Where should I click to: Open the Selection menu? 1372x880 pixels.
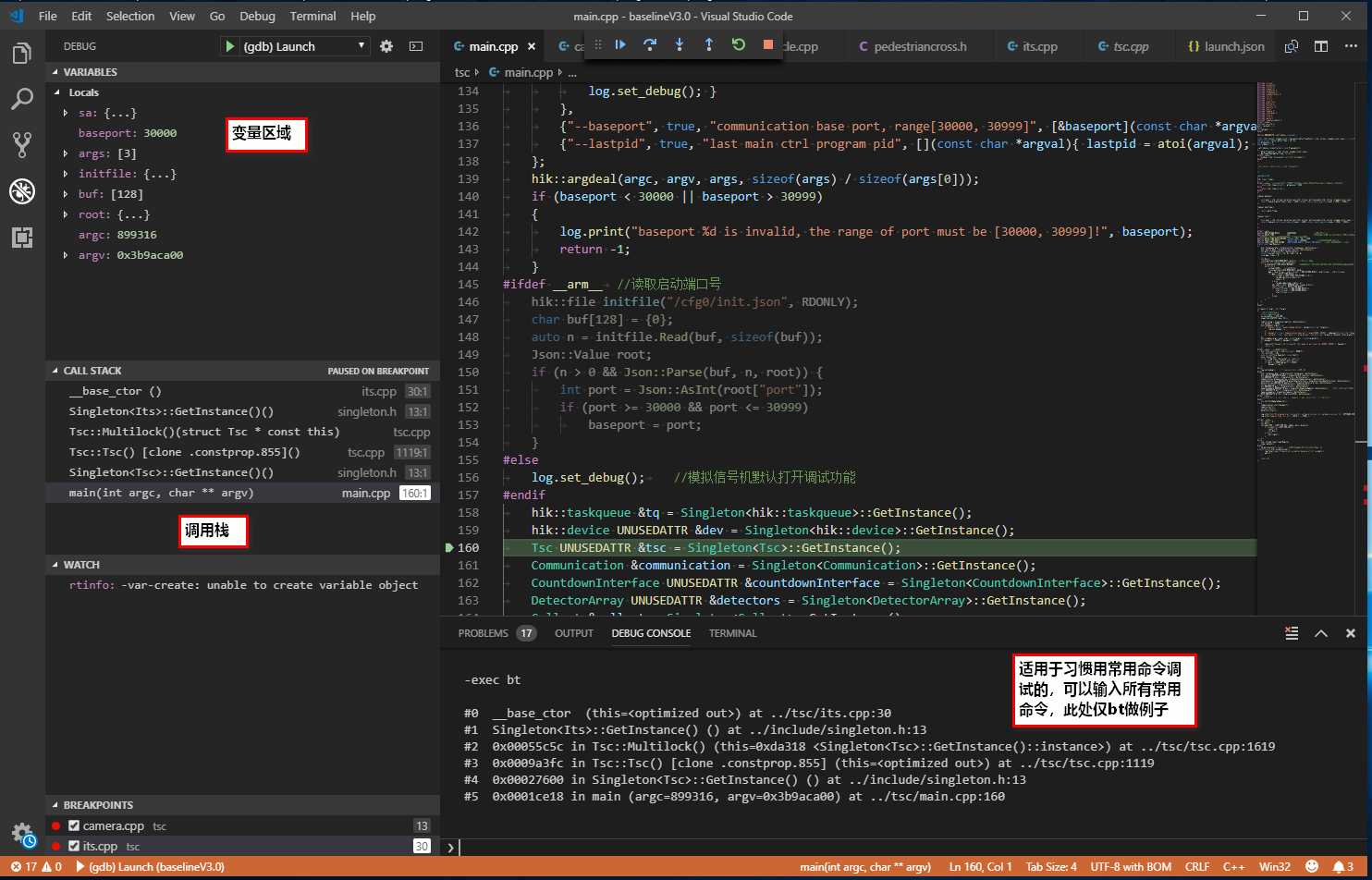pyautogui.click(x=130, y=16)
